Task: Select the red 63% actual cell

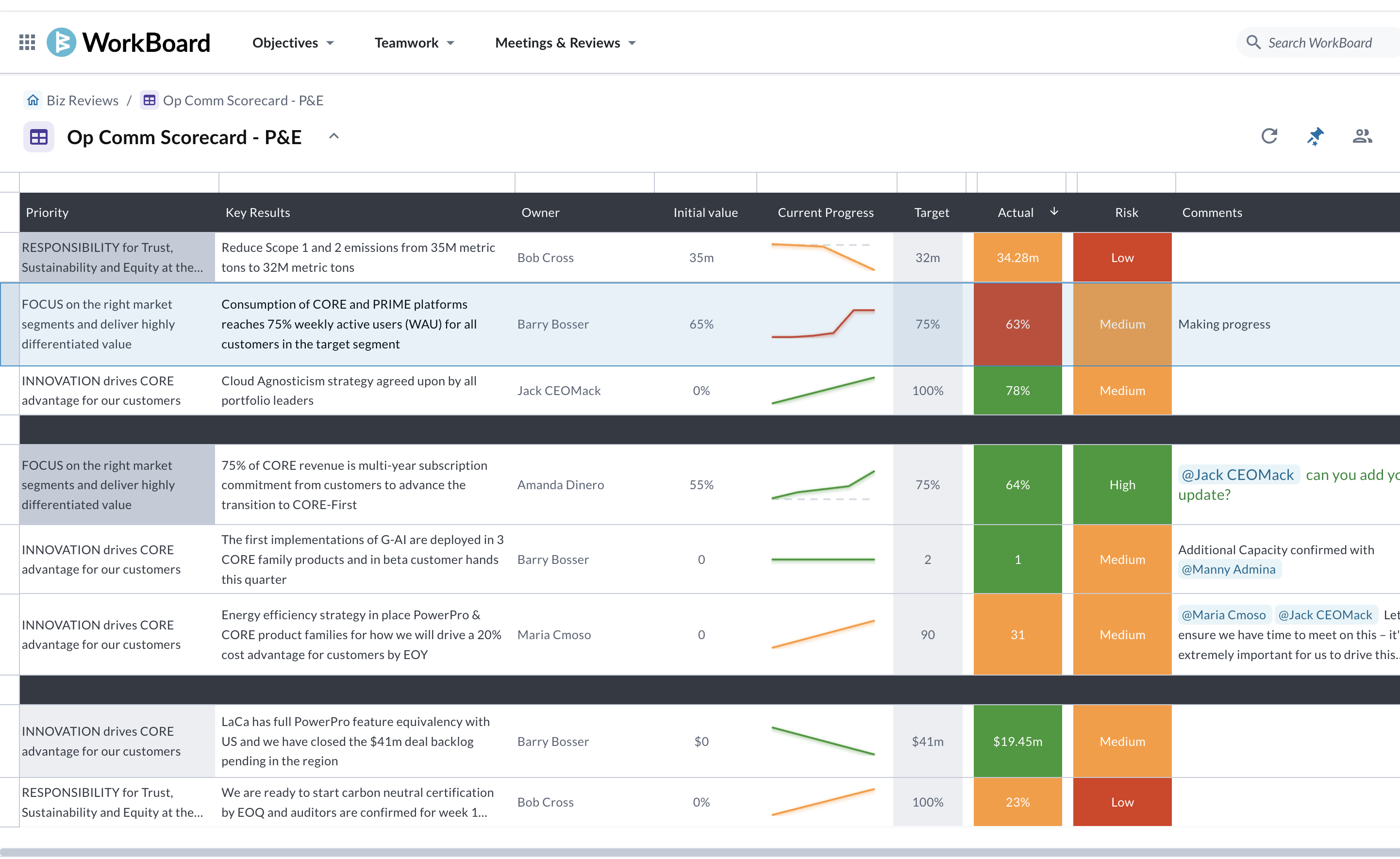Action: point(1017,324)
